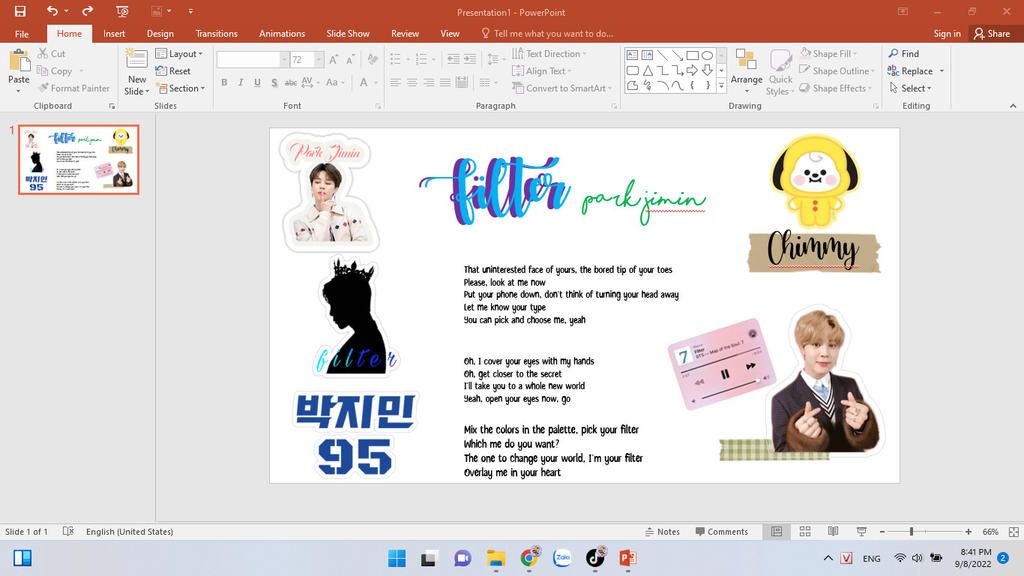Click the Paste clipboard icon
This screenshot has height=576, width=1024.
click(19, 62)
